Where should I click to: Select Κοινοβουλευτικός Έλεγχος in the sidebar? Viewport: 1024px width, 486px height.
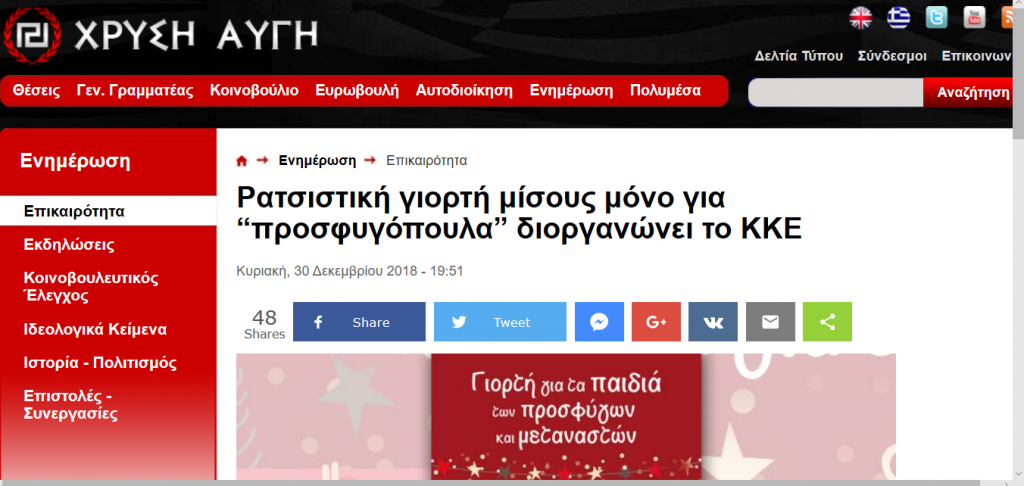tap(91, 287)
